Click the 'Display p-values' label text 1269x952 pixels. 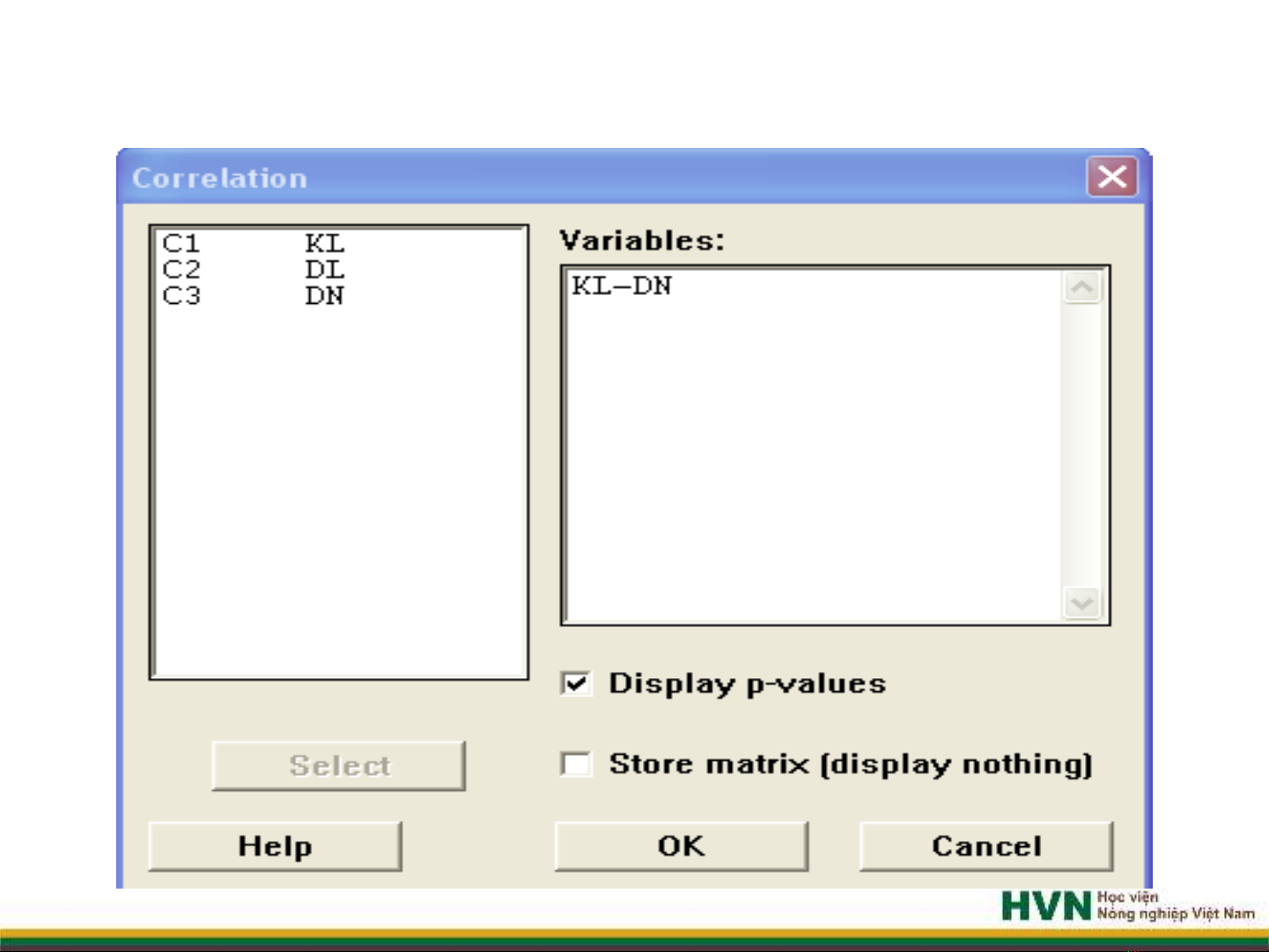(747, 683)
